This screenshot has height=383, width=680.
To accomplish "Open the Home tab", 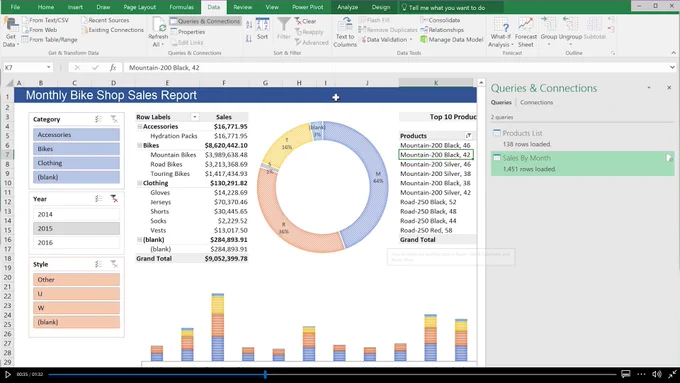I will point(46,7).
